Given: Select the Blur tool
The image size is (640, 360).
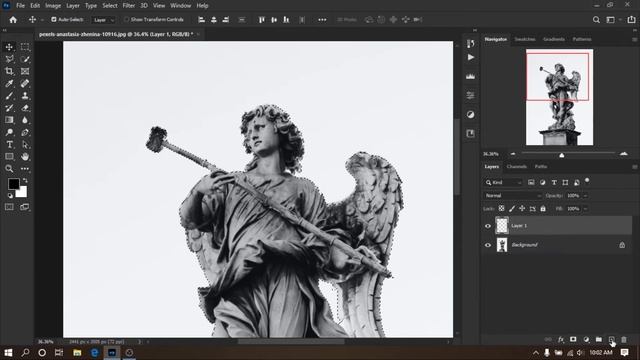Looking at the screenshot, I should tap(25, 120).
